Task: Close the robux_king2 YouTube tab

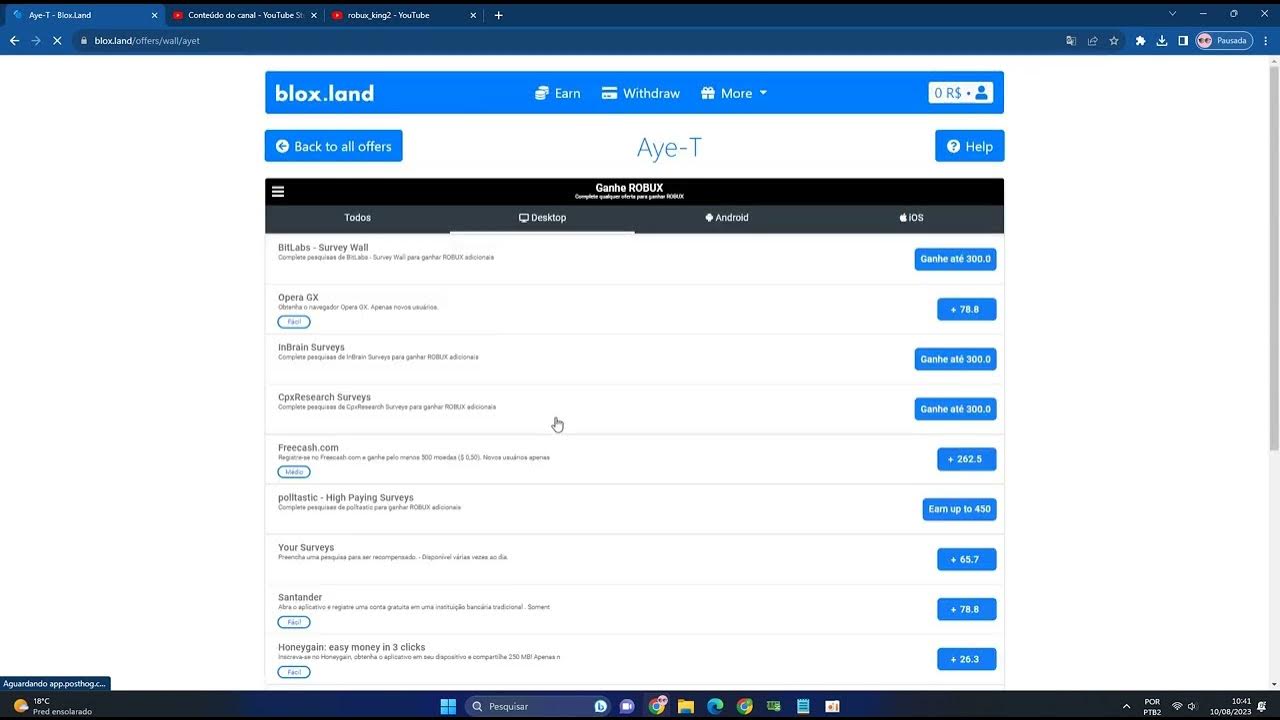Action: point(474,15)
